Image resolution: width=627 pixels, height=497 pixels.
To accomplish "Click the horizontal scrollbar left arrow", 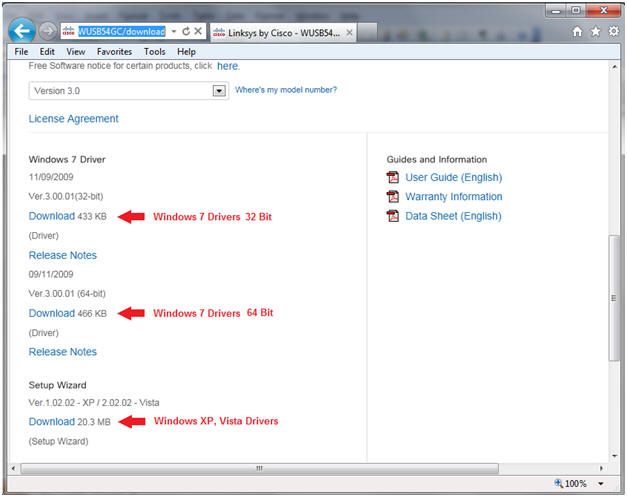I will coord(13,468).
